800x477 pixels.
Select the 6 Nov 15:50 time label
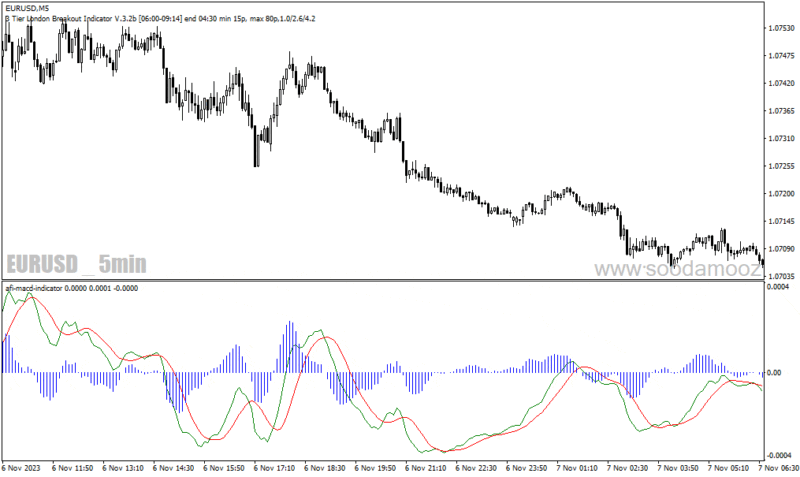224,468
